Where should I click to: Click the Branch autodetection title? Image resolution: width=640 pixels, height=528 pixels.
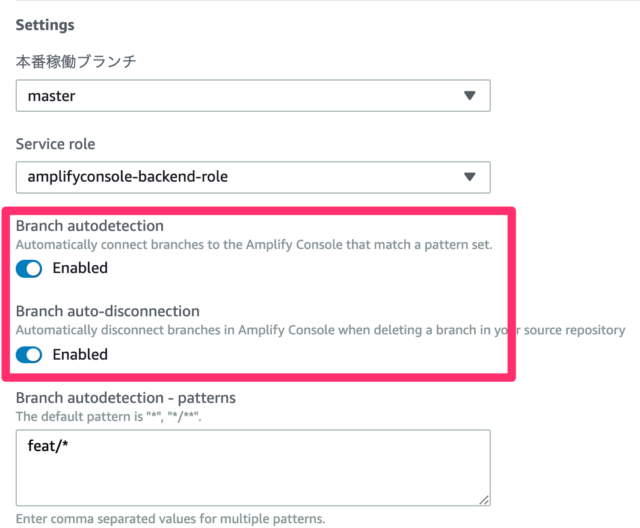point(90,226)
